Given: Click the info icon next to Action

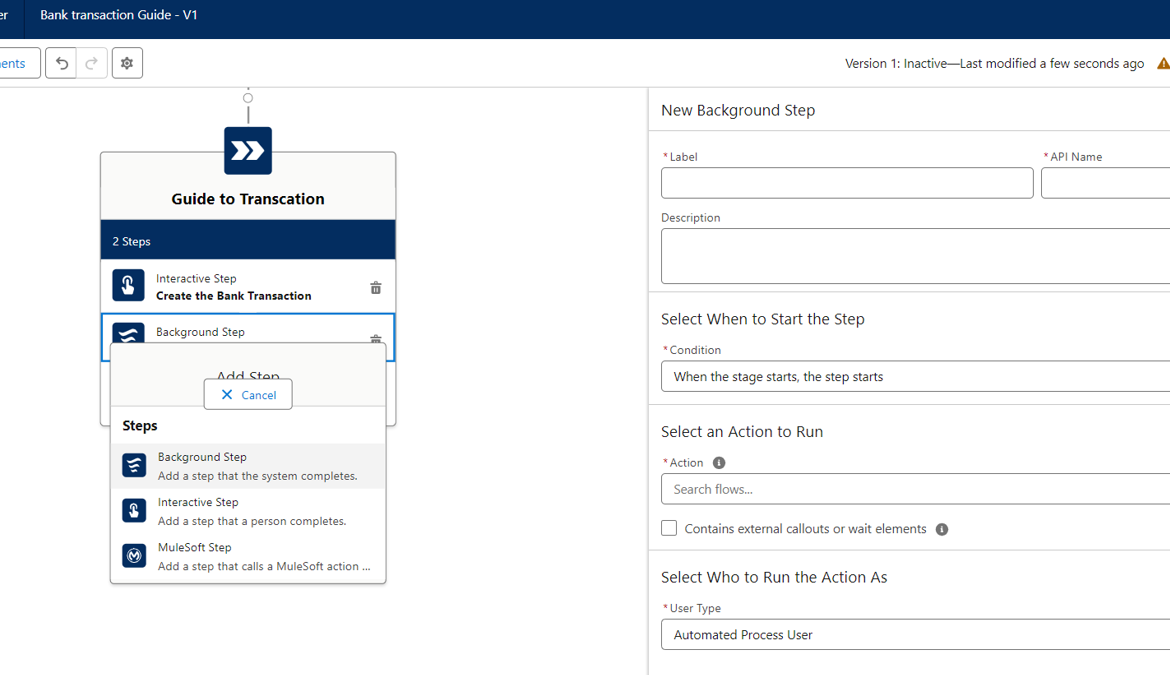Looking at the screenshot, I should (x=719, y=462).
